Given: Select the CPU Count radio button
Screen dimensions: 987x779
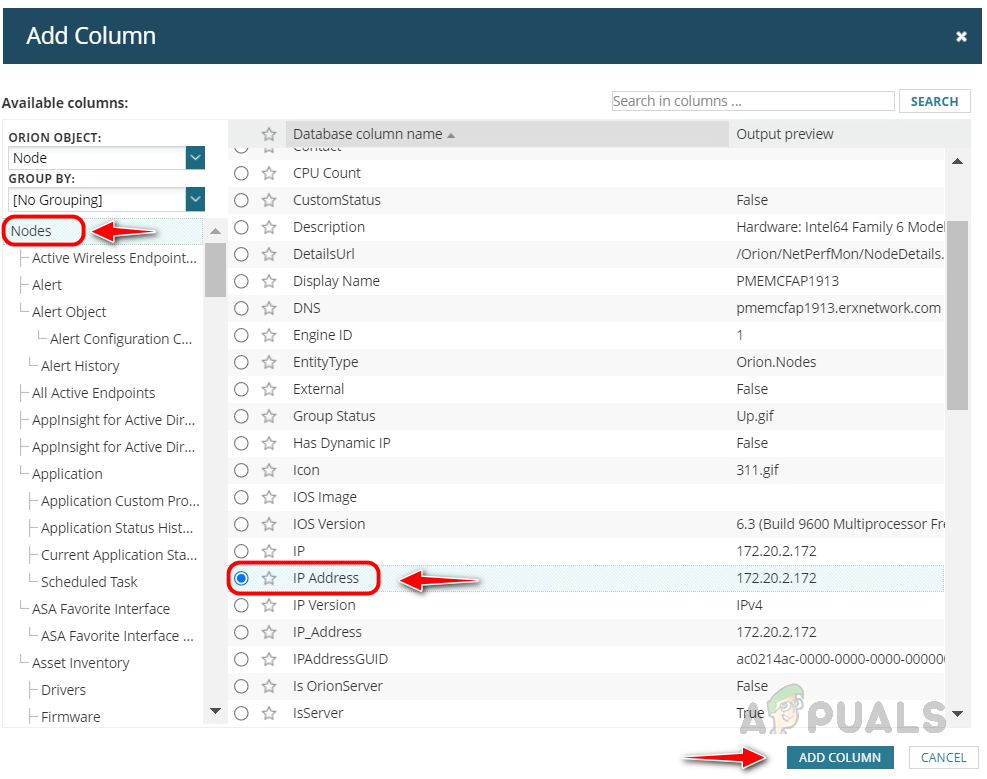Looking at the screenshot, I should point(241,173).
